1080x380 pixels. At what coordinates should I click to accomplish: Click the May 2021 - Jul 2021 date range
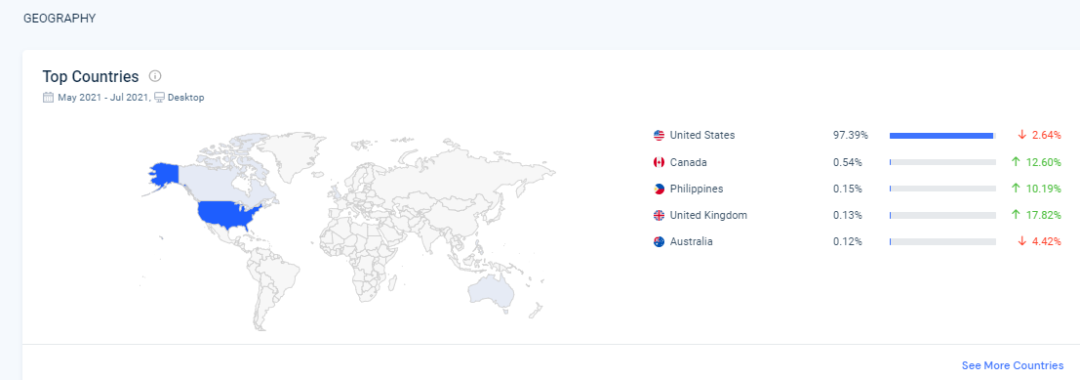103,97
